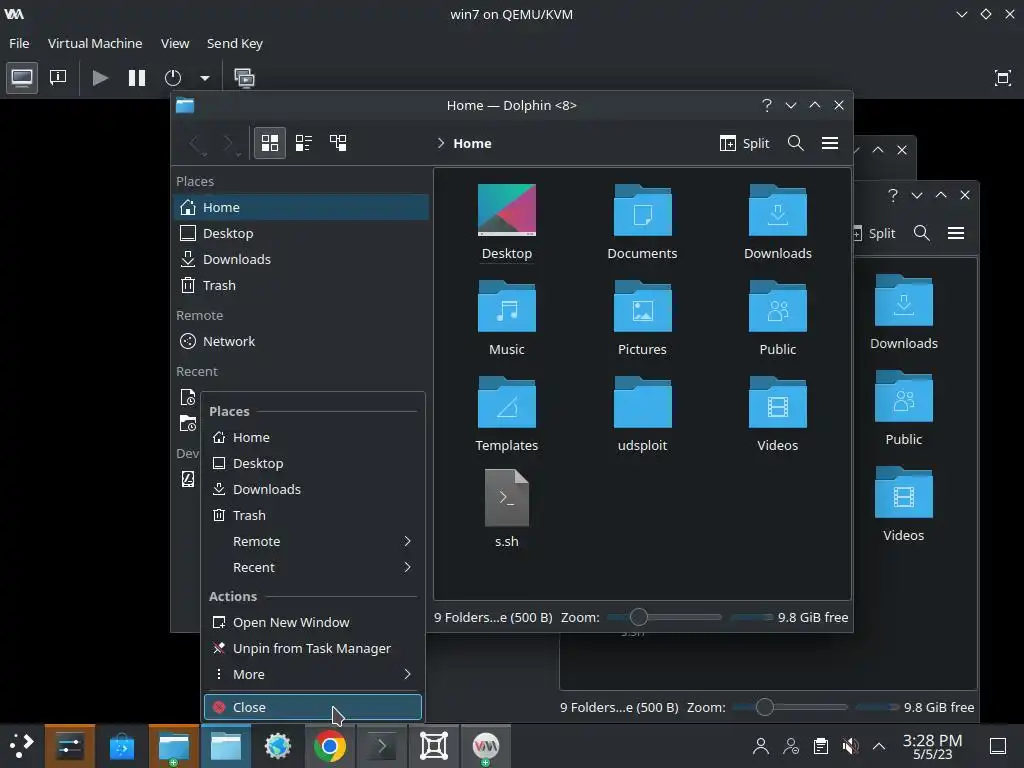Screen dimensions: 1024x768
Task: Click Split in back Dolphin window
Action: point(874,233)
